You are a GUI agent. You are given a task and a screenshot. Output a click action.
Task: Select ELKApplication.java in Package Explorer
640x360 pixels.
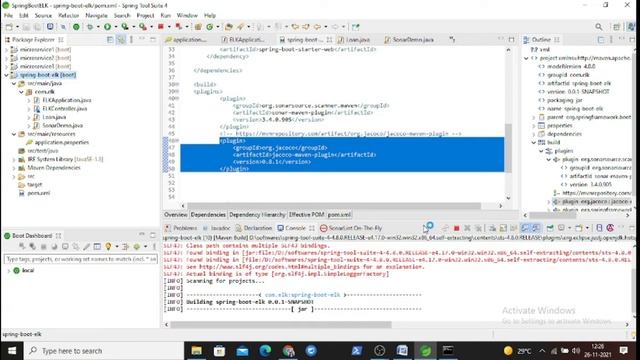click(x=67, y=100)
